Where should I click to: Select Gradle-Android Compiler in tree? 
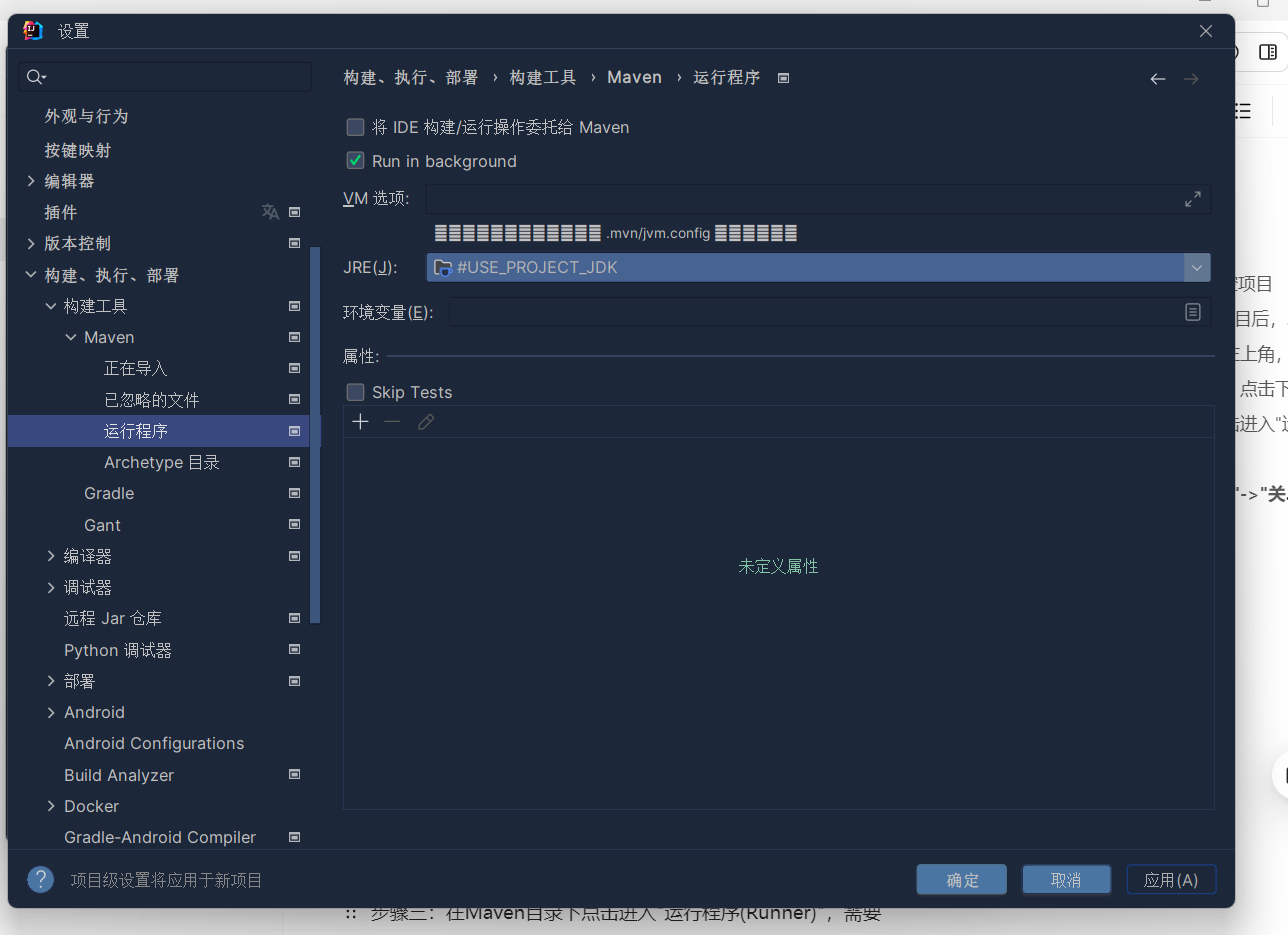click(160, 837)
